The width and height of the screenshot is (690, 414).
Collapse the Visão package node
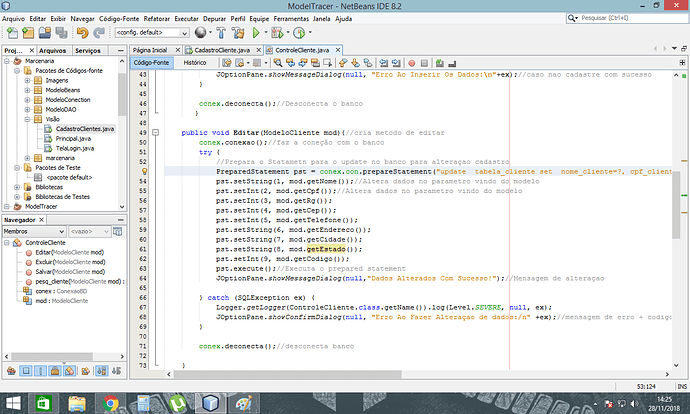27,119
